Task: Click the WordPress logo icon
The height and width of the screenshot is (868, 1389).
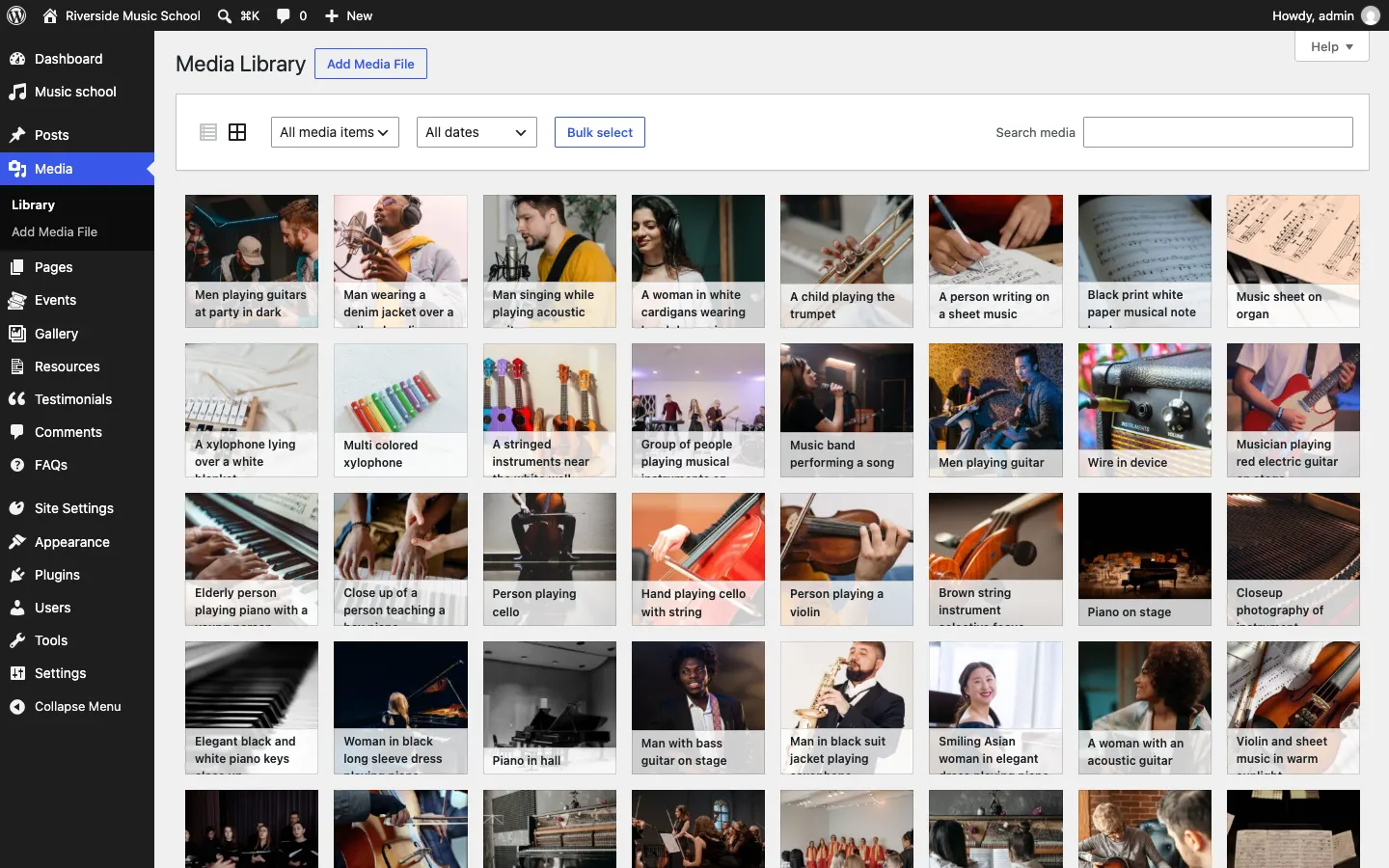Action: click(x=16, y=15)
